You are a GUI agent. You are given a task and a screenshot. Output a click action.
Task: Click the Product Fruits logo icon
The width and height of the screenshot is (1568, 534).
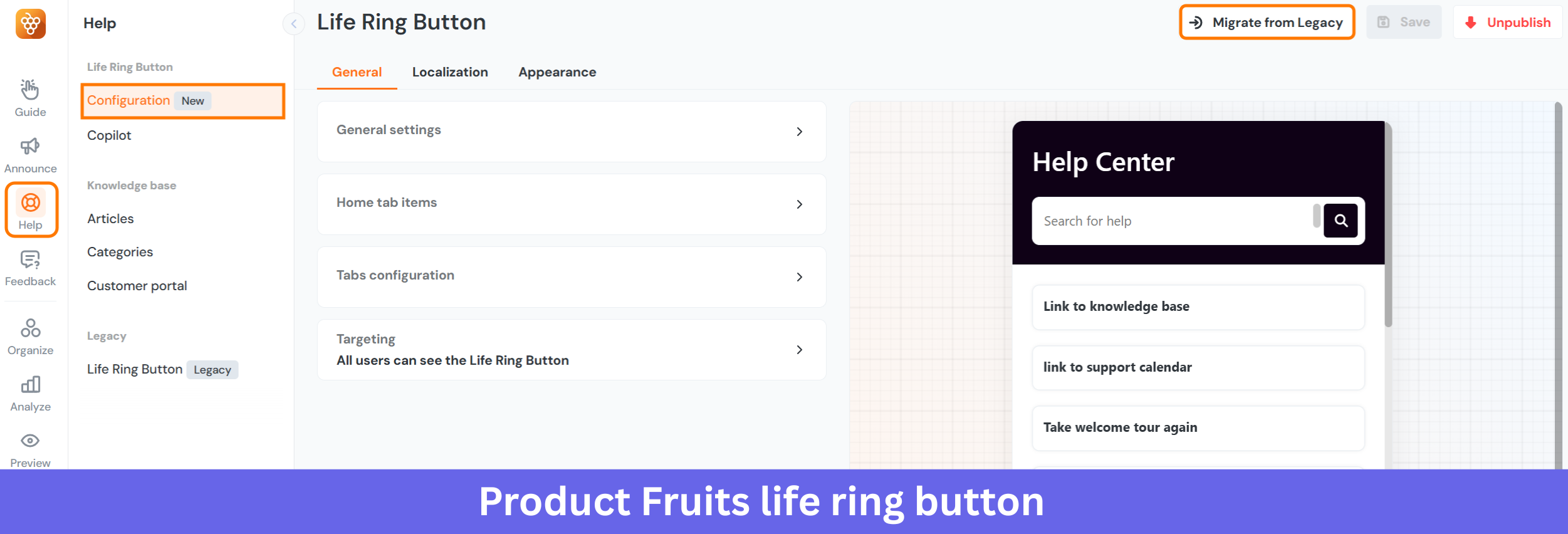point(29,24)
